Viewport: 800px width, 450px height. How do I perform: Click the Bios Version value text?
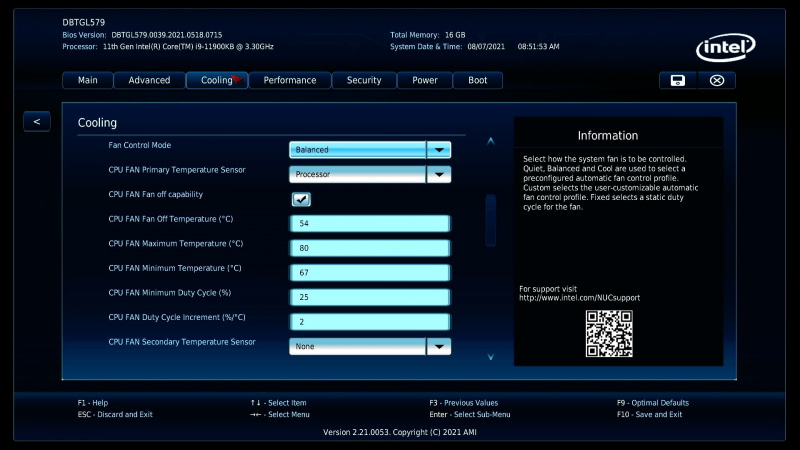pos(167,35)
